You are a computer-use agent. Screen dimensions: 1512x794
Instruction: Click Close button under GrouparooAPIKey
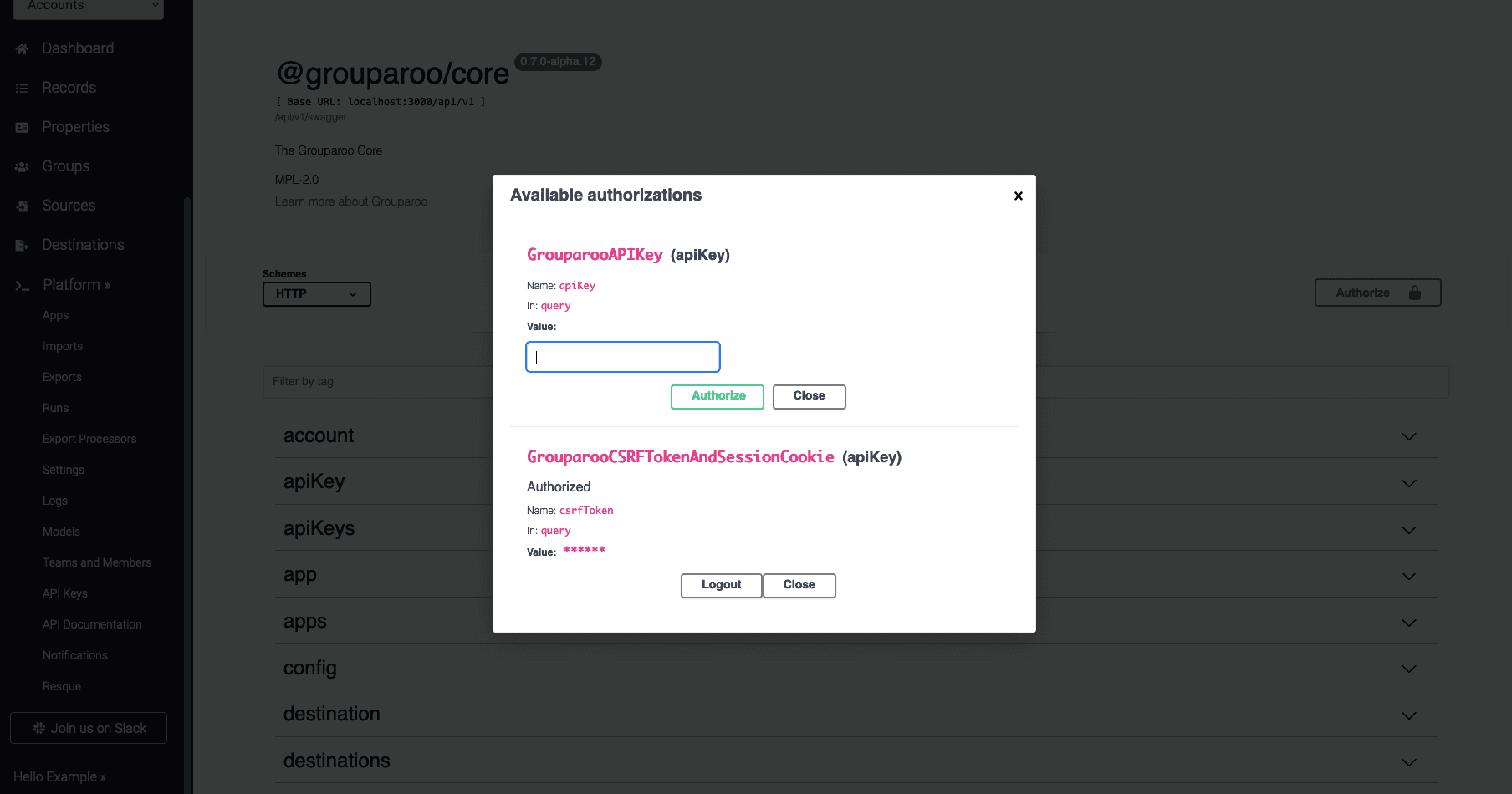[x=809, y=396]
